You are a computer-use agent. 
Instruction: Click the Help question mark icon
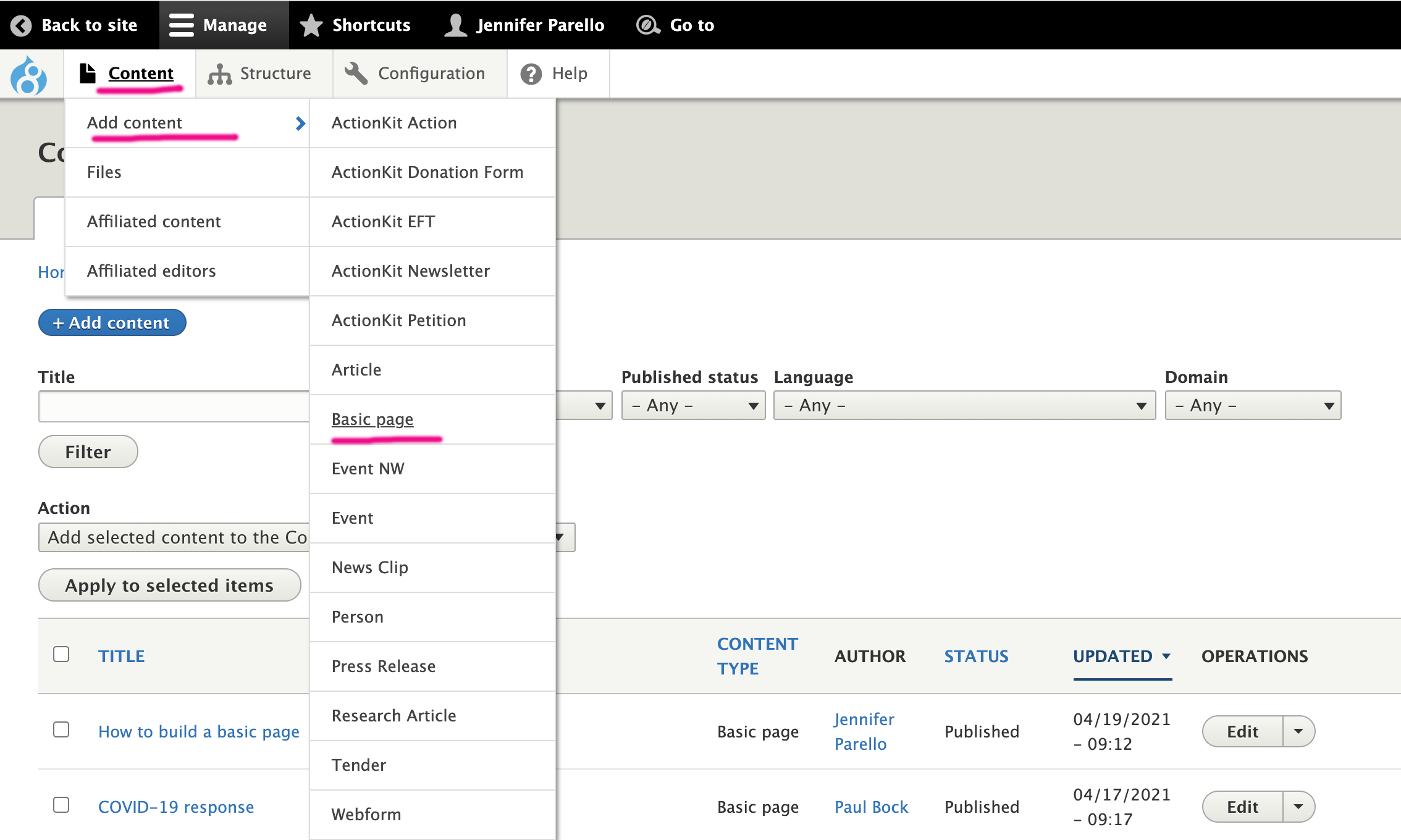pos(531,74)
